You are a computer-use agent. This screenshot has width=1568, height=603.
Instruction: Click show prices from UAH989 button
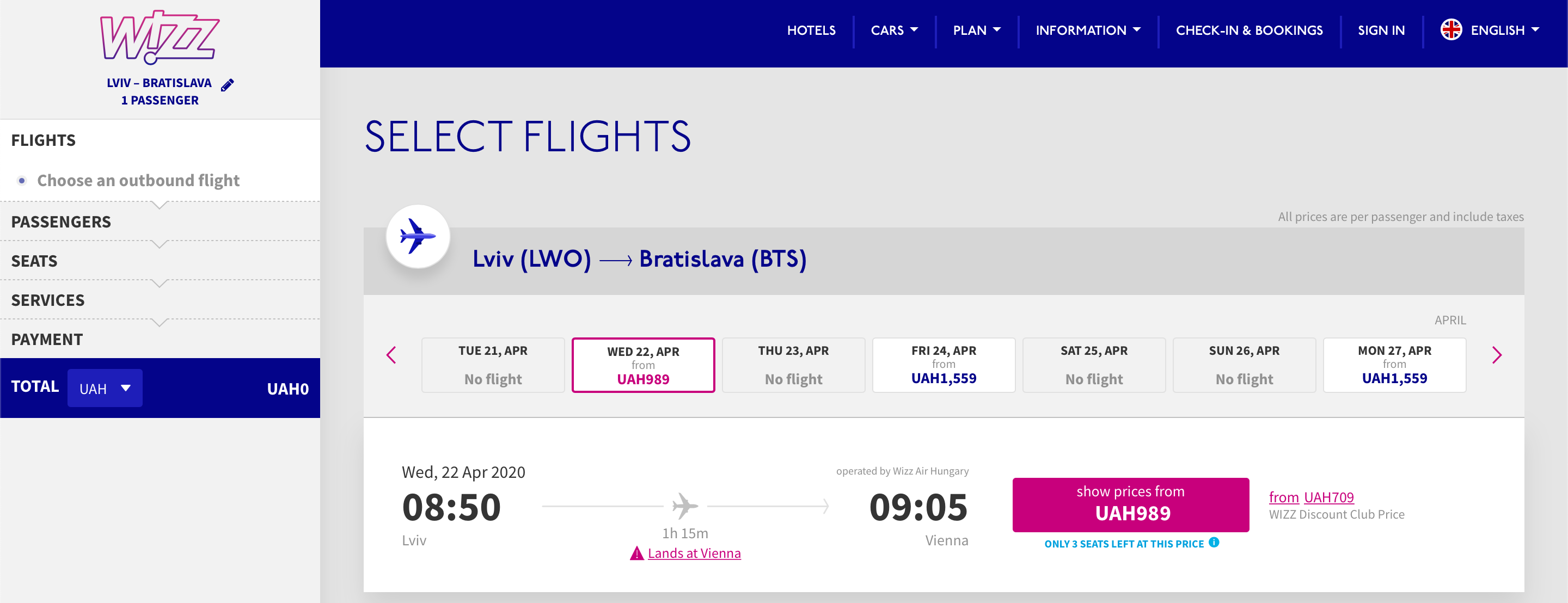(1130, 504)
